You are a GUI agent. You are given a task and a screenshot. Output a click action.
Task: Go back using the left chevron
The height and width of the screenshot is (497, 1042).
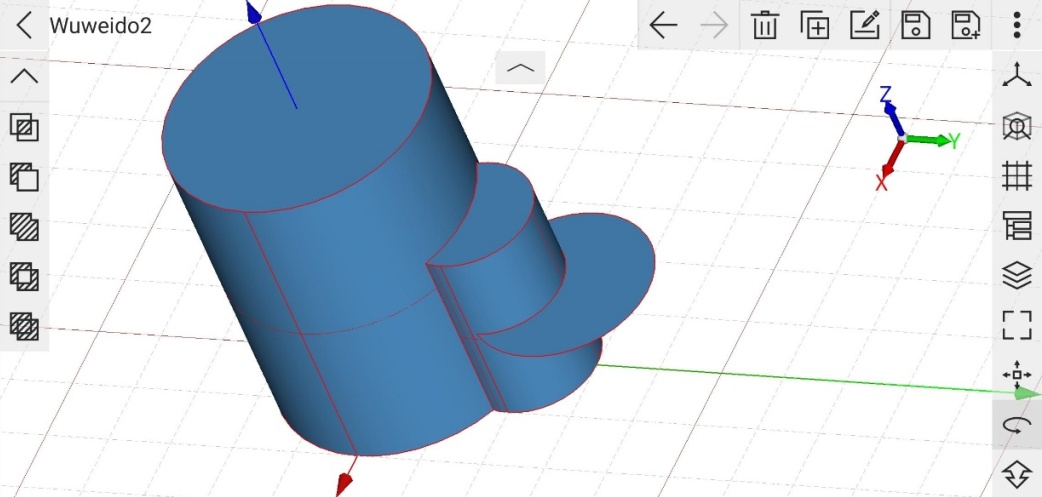pos(24,25)
